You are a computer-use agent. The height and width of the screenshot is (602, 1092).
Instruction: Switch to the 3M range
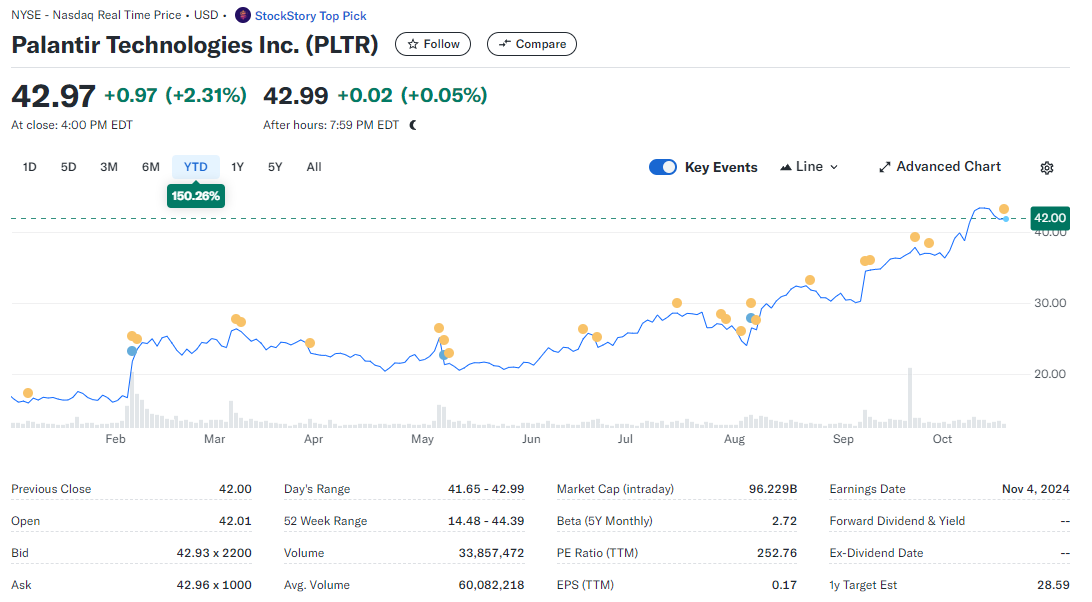[x=109, y=167]
